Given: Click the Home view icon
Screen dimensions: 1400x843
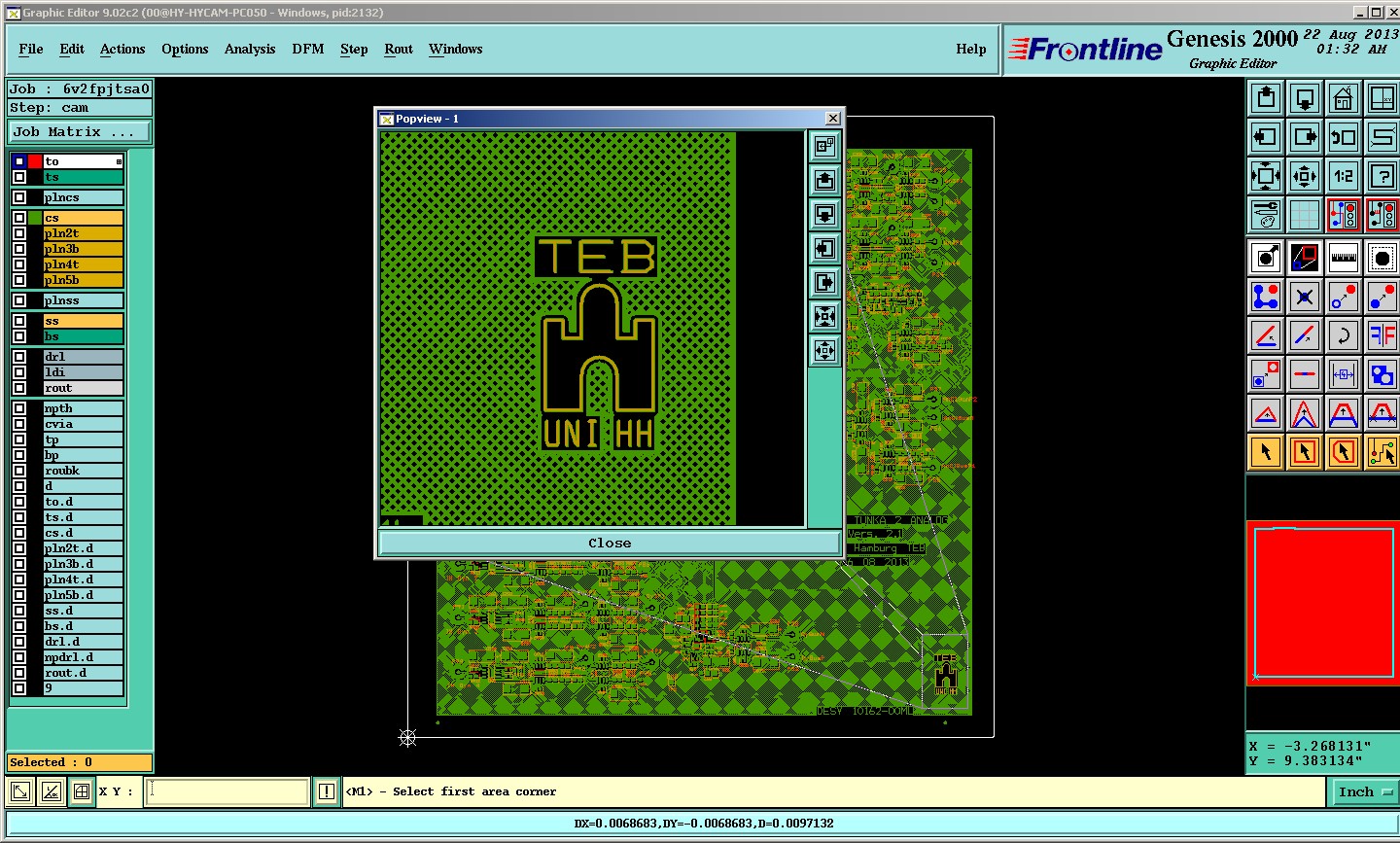Looking at the screenshot, I should (x=1344, y=98).
